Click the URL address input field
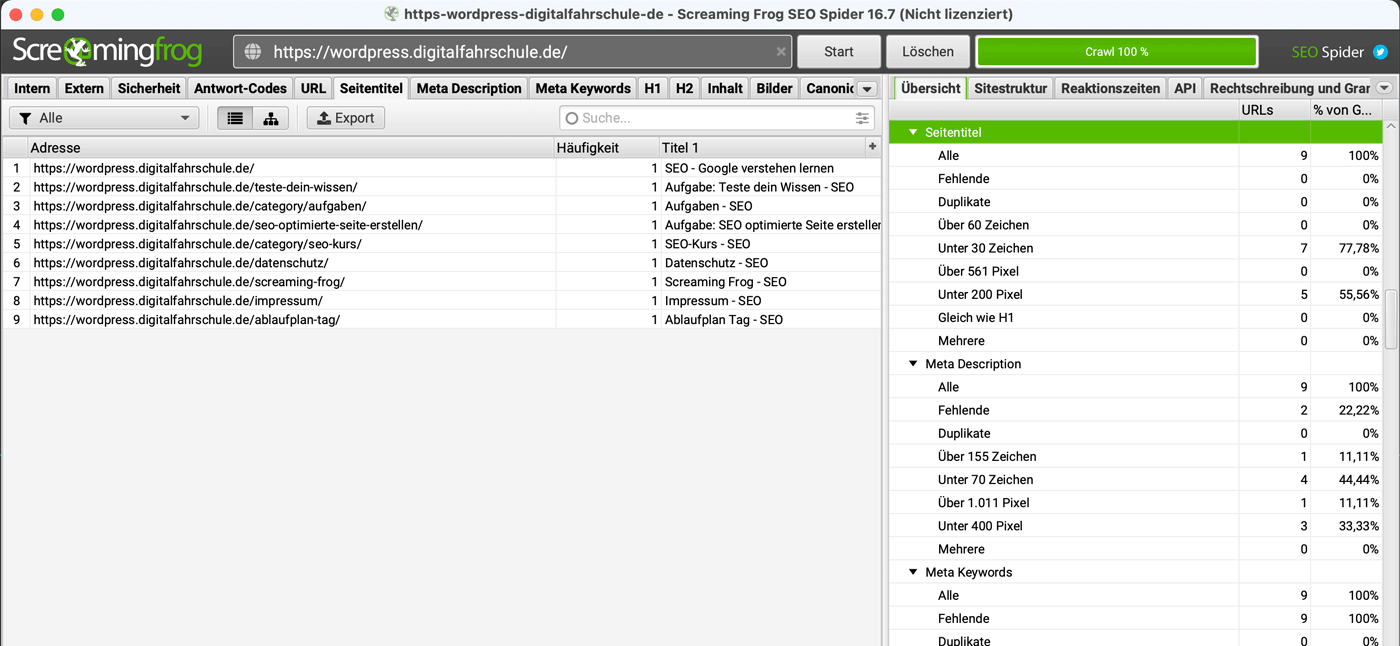 click(513, 52)
